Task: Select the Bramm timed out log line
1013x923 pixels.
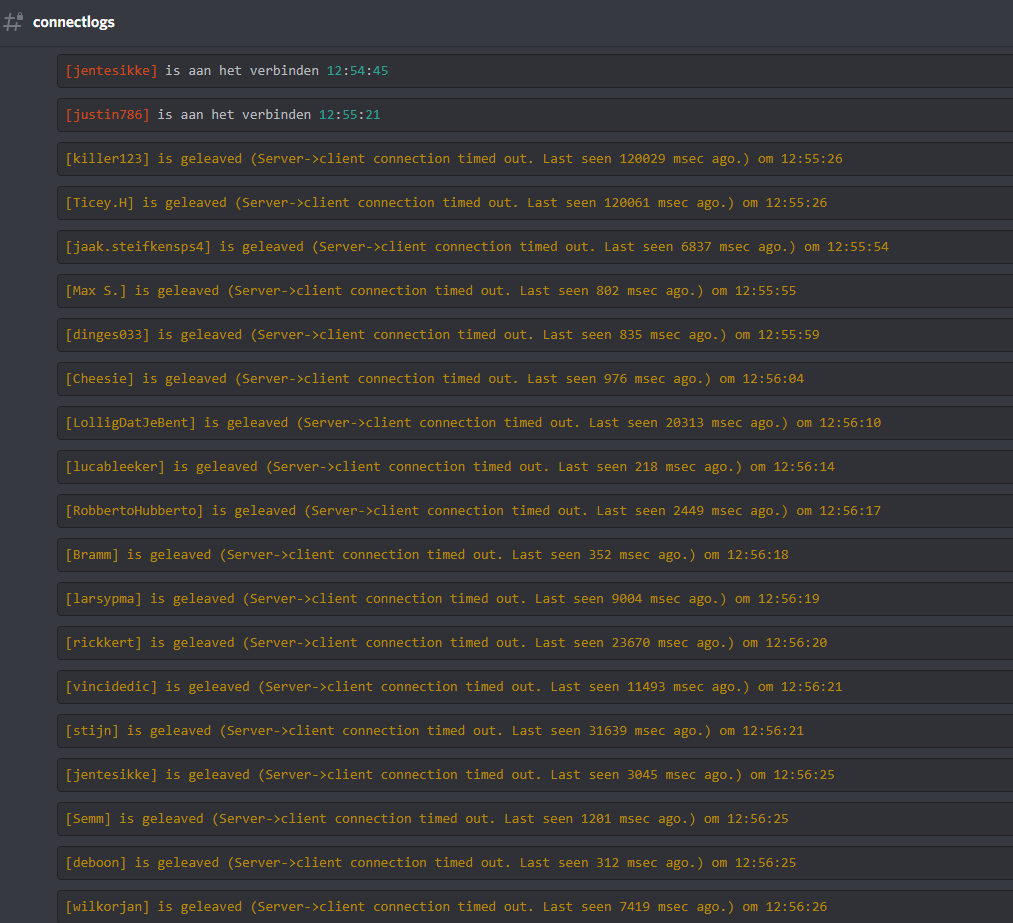Action: (427, 555)
